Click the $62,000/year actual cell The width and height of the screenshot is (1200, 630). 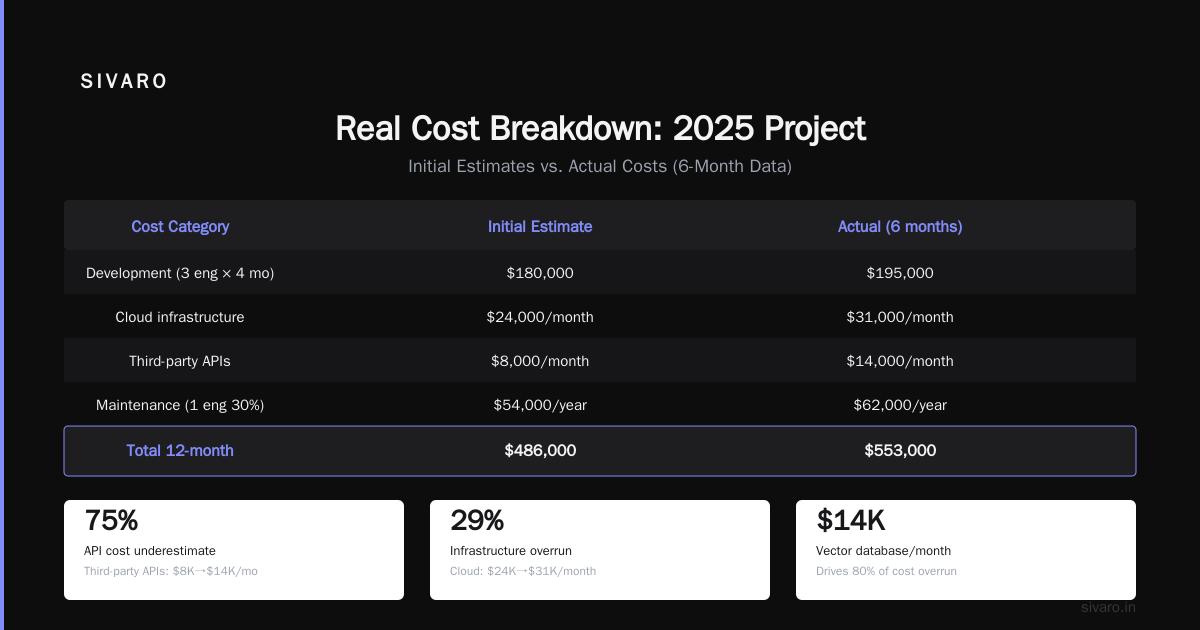[900, 405]
